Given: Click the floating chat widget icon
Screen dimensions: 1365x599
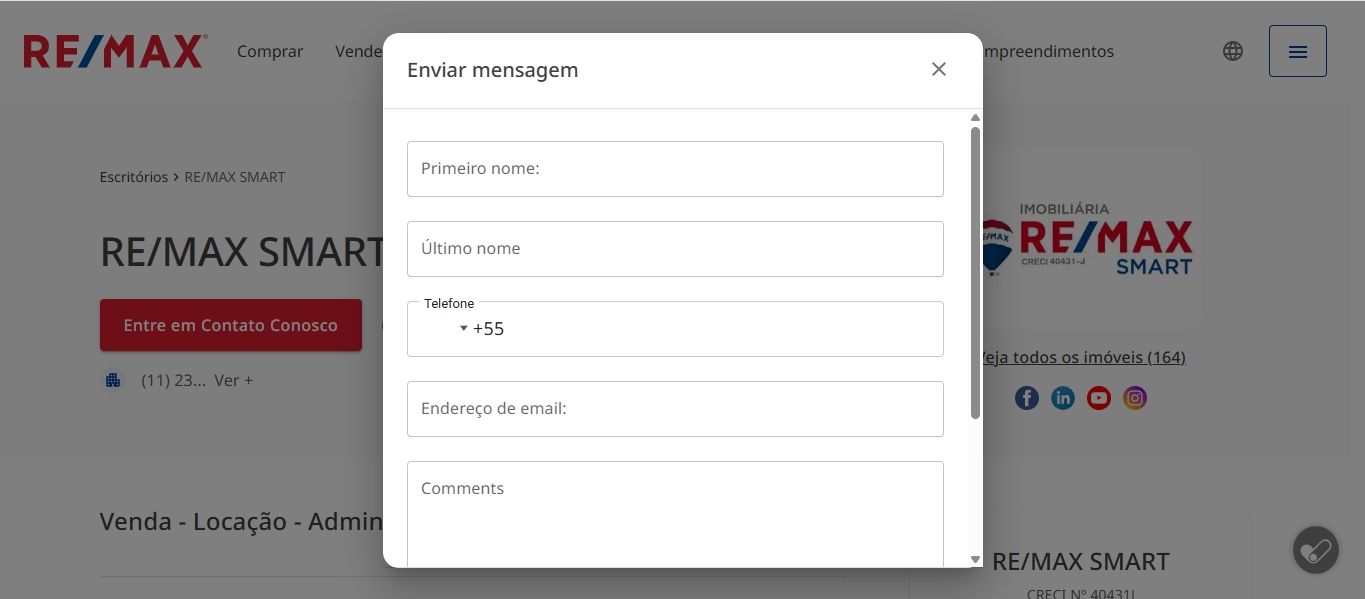Looking at the screenshot, I should click(1316, 550).
